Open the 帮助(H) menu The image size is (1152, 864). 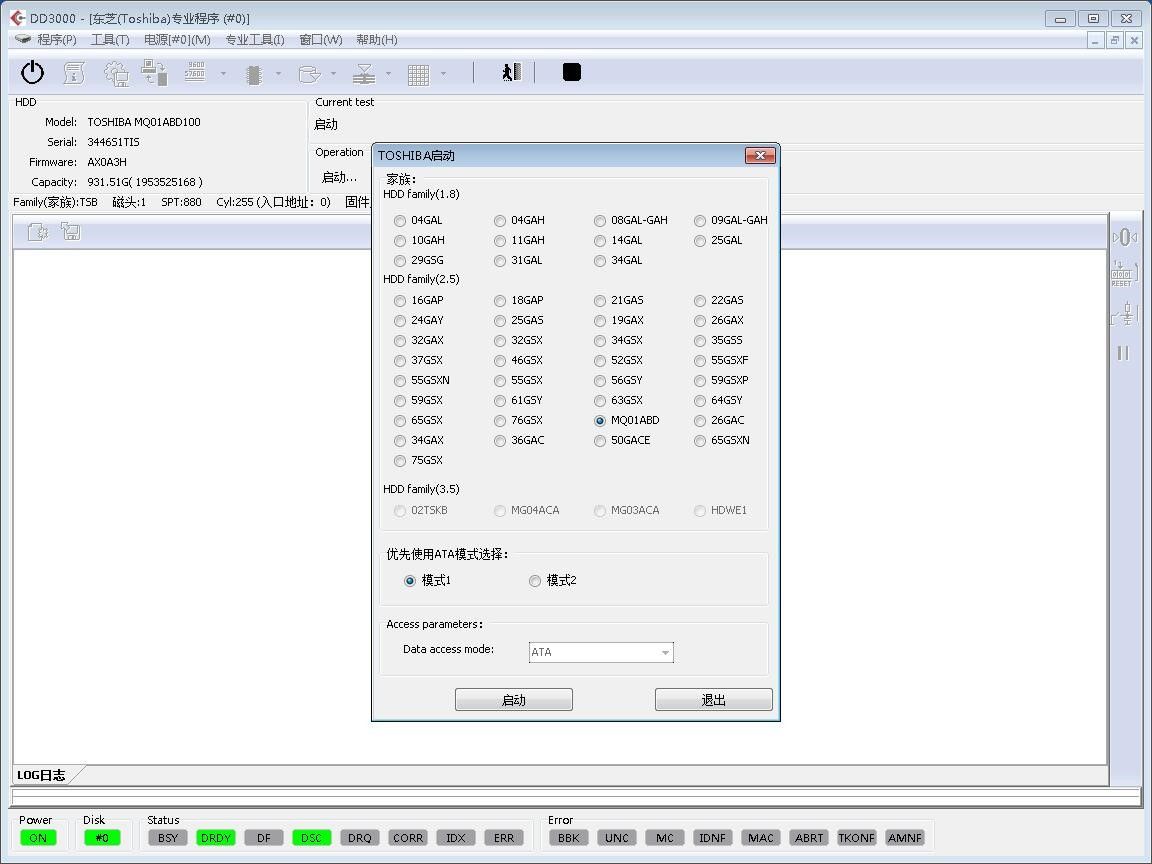(x=376, y=40)
